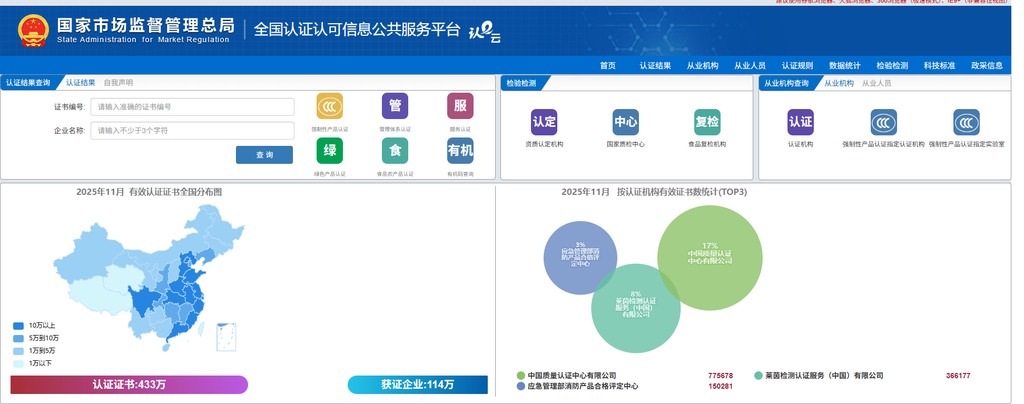
Task: Select the 食品复检机构 icon
Action: (x=707, y=122)
